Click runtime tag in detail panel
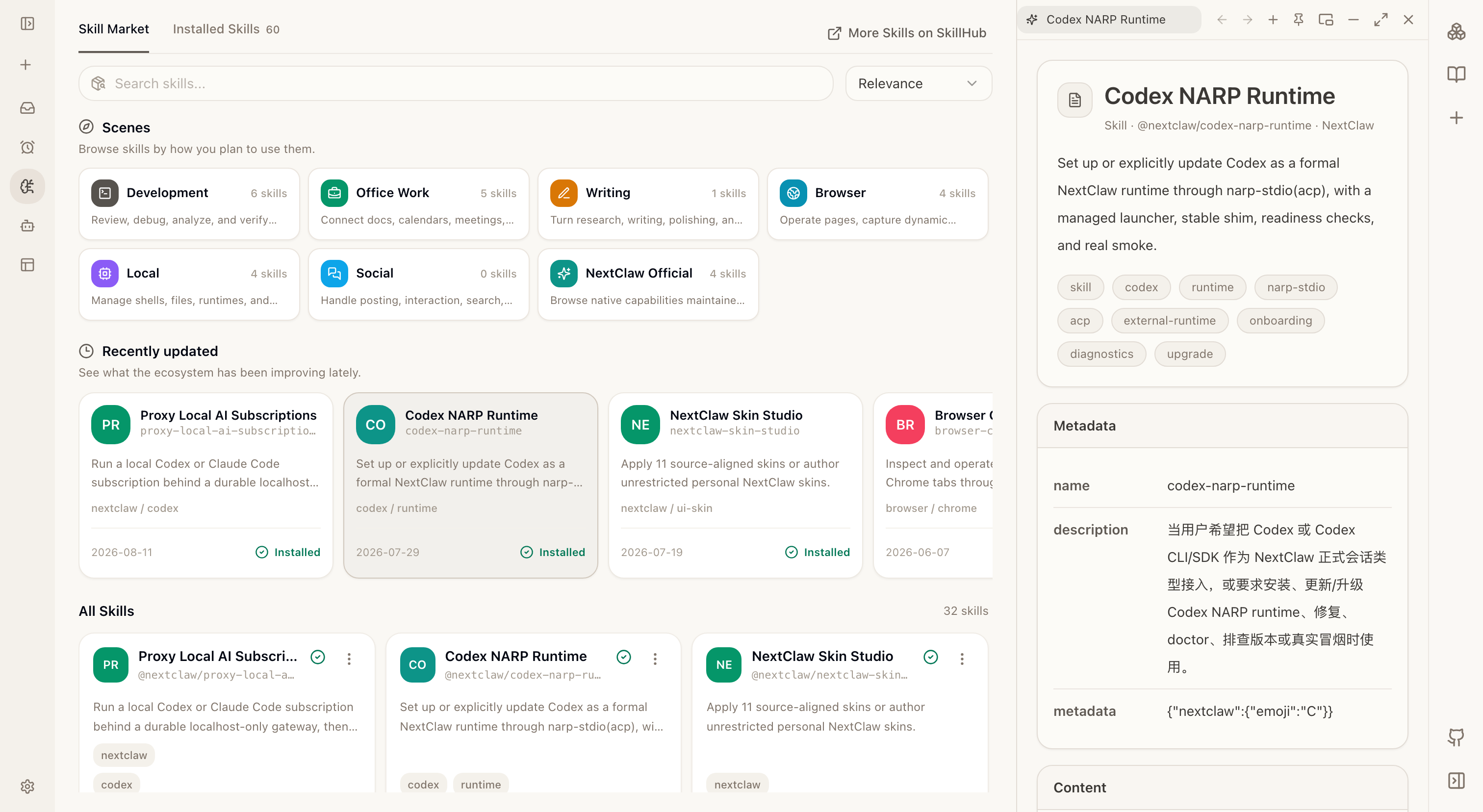This screenshot has width=1483, height=812. click(x=1212, y=287)
